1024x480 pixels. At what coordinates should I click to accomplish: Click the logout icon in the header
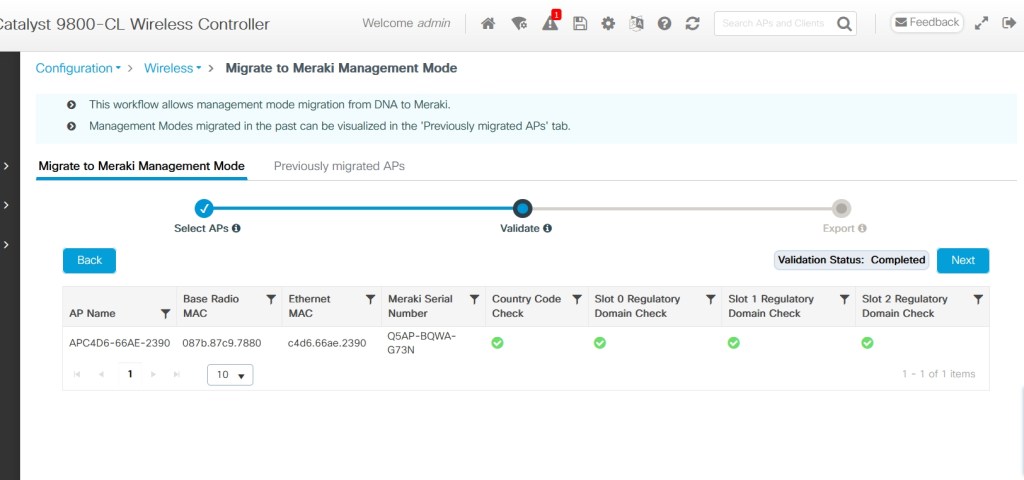coord(1009,23)
